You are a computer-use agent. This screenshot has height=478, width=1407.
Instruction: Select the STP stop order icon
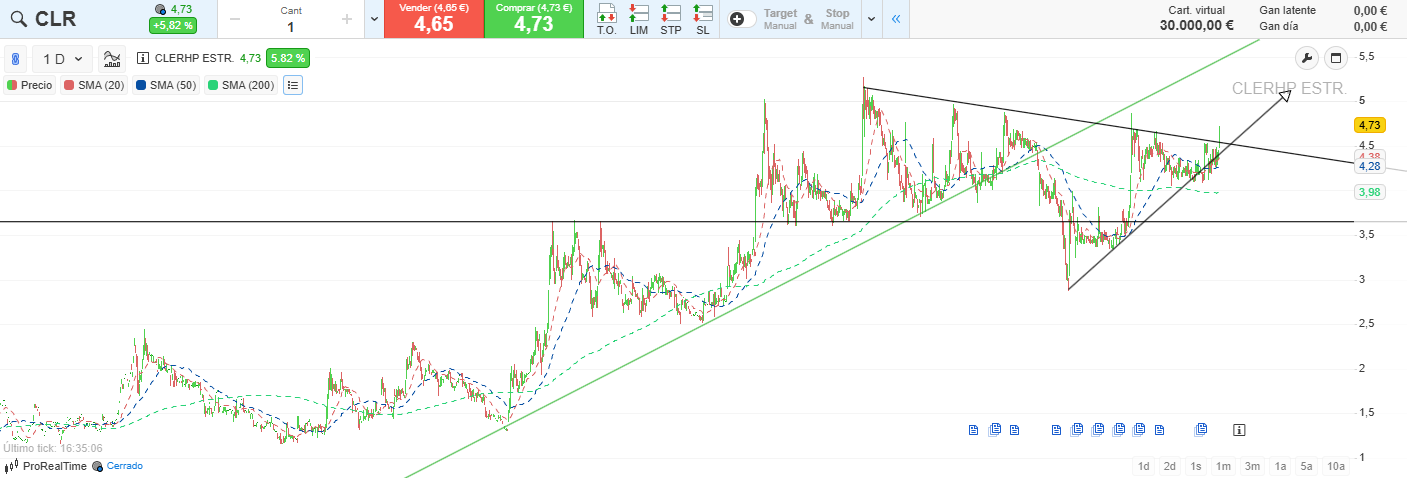tap(671, 19)
